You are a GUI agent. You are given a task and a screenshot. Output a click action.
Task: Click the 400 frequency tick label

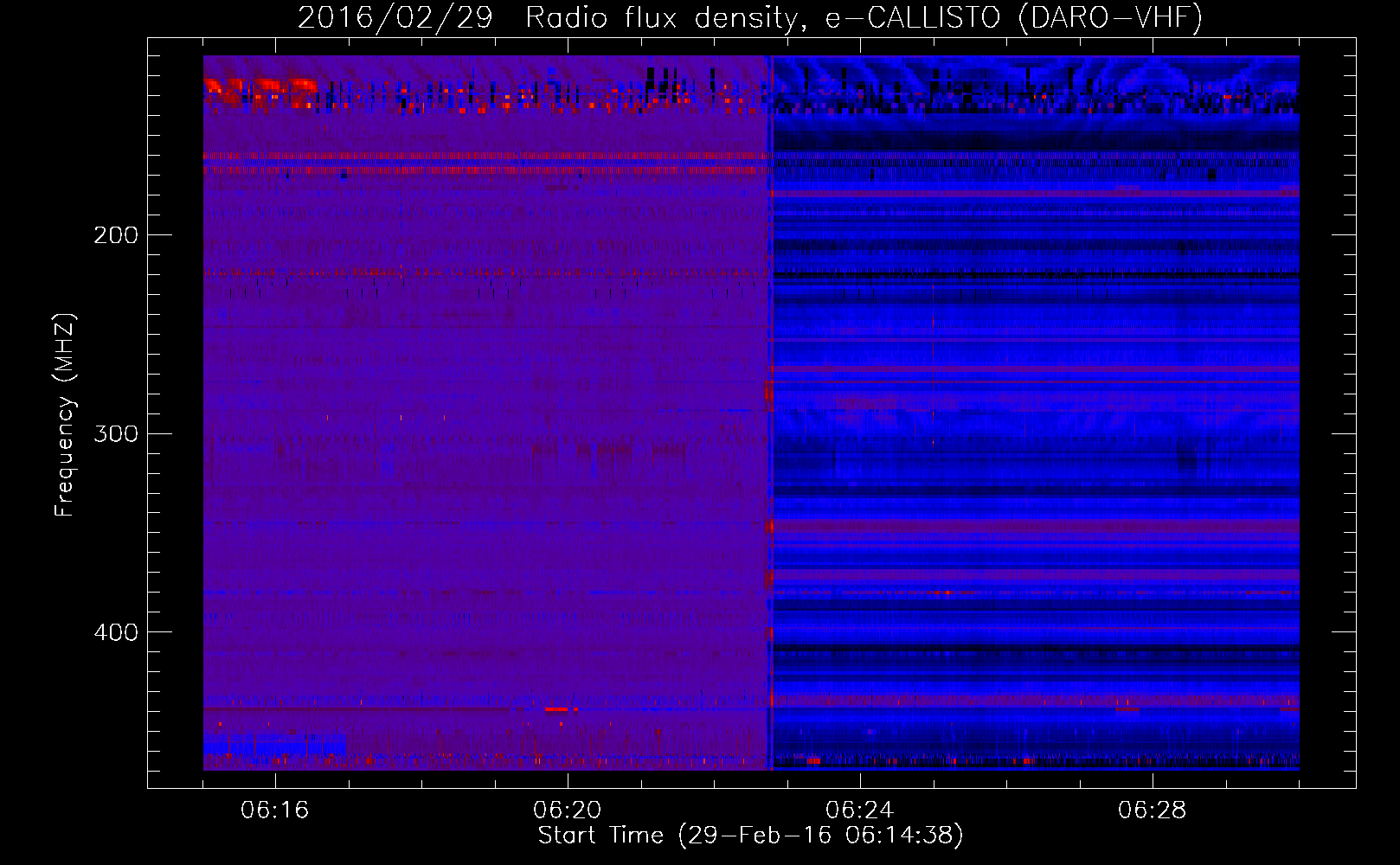tap(116, 632)
